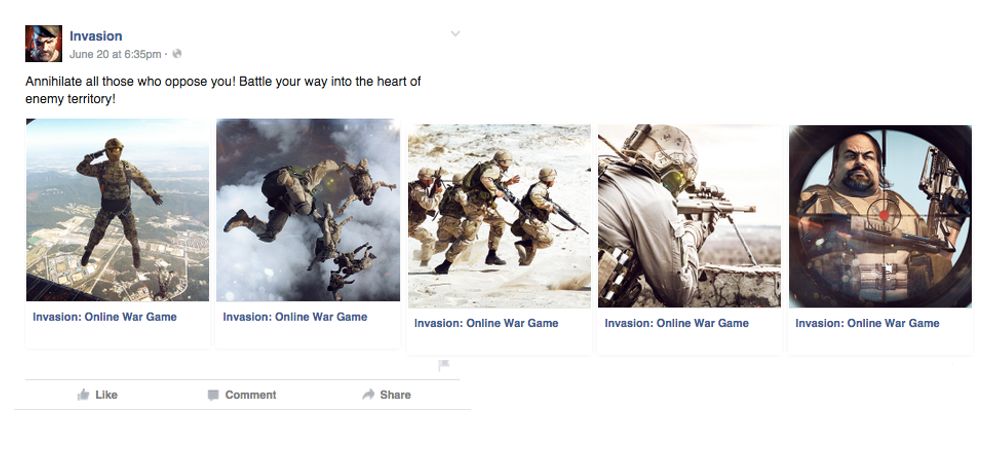
Task: Click last card's Invasion: Online War Game link
Action: tap(867, 323)
